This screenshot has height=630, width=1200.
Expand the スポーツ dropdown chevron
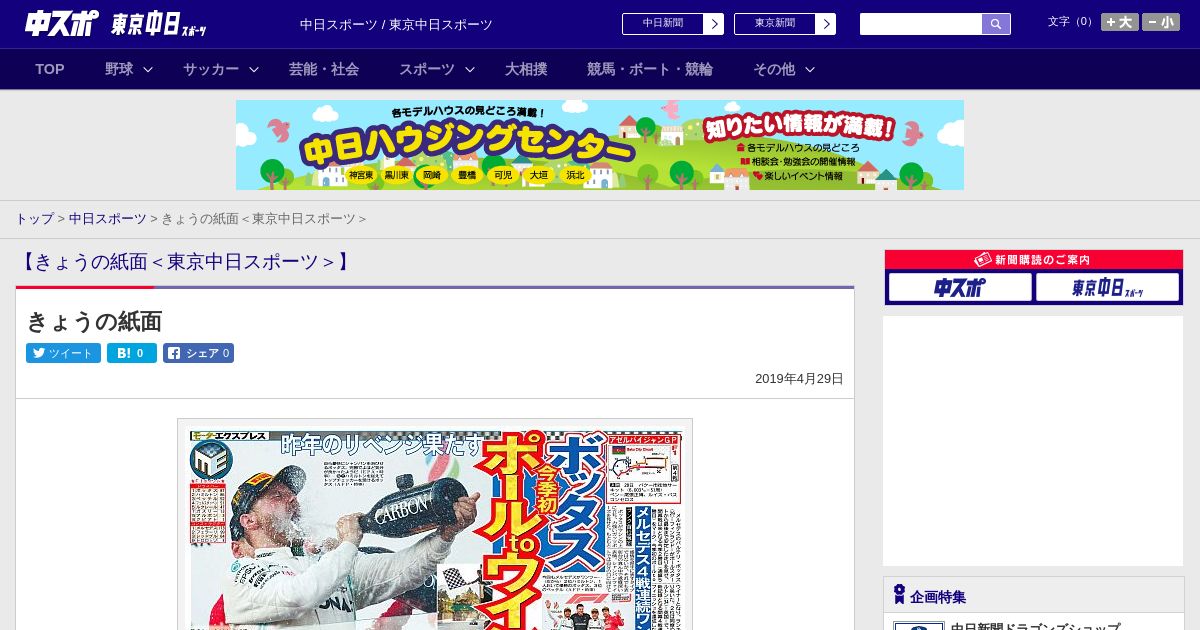tap(470, 69)
